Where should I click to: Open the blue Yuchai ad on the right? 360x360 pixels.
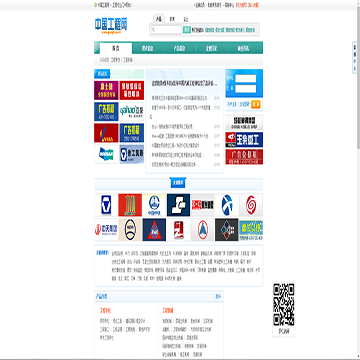click(x=244, y=140)
